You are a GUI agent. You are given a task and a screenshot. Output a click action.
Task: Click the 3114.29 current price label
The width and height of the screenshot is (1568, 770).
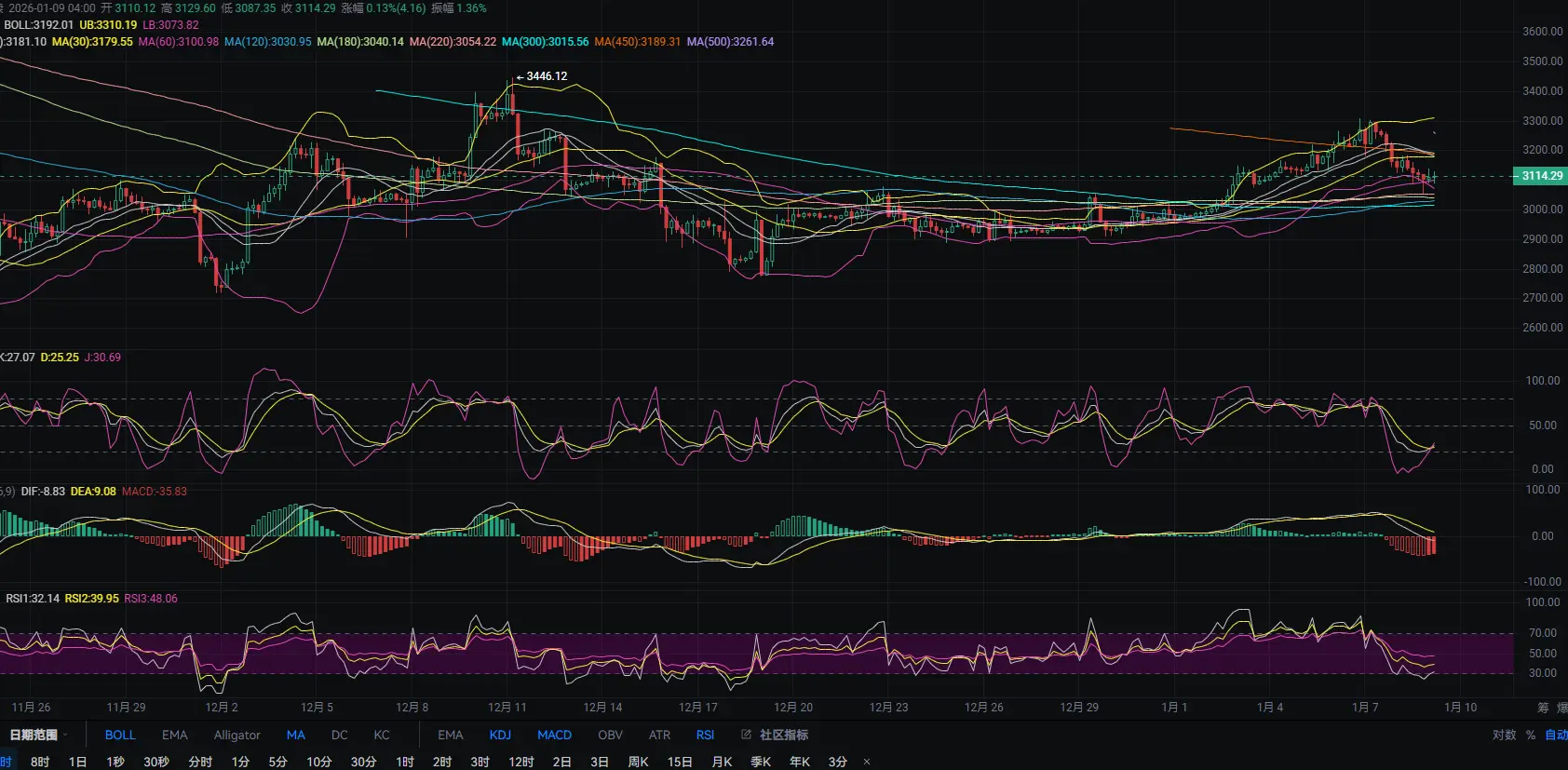click(x=1541, y=175)
